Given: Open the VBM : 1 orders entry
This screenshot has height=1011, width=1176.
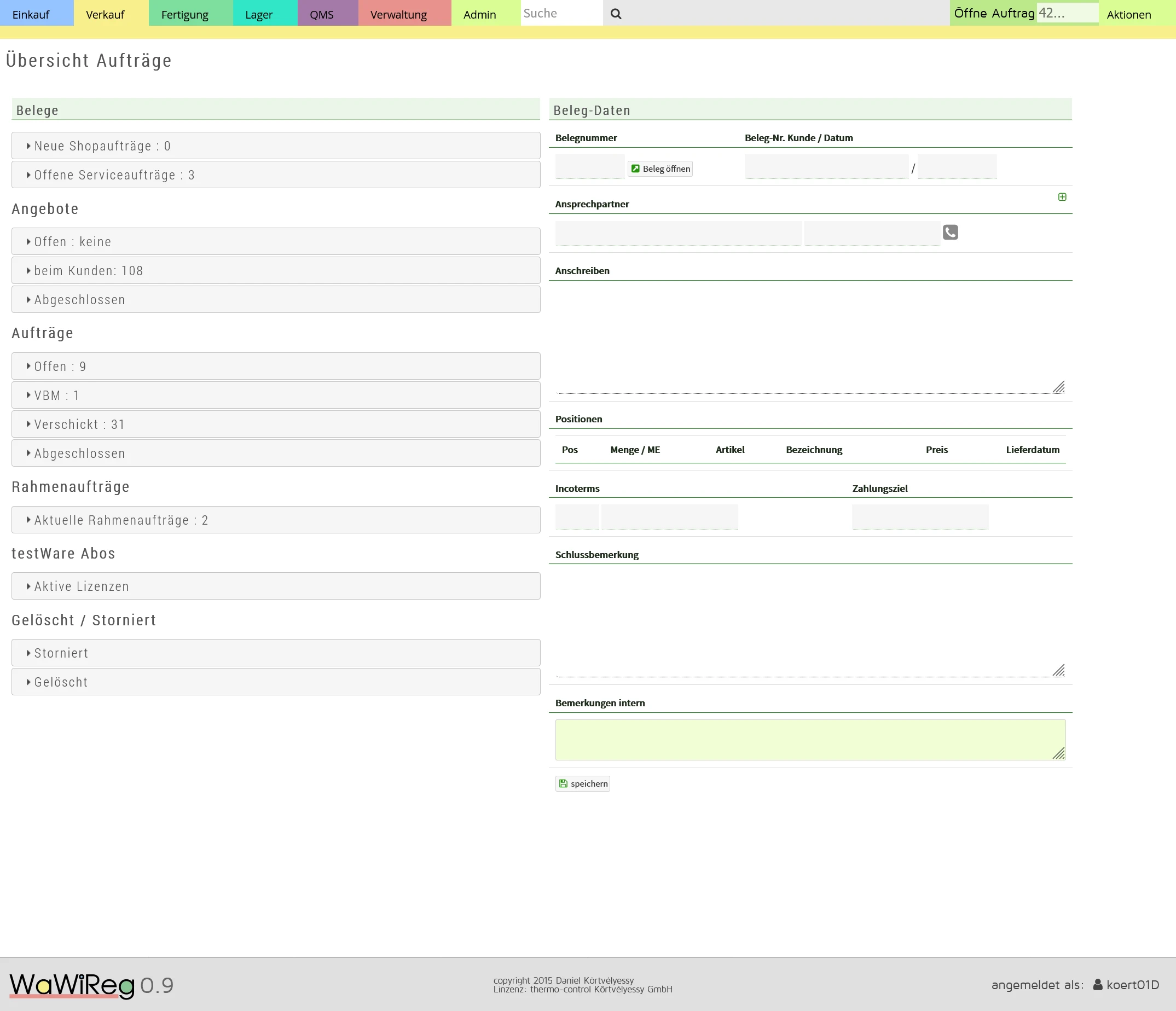Looking at the screenshot, I should pos(276,395).
